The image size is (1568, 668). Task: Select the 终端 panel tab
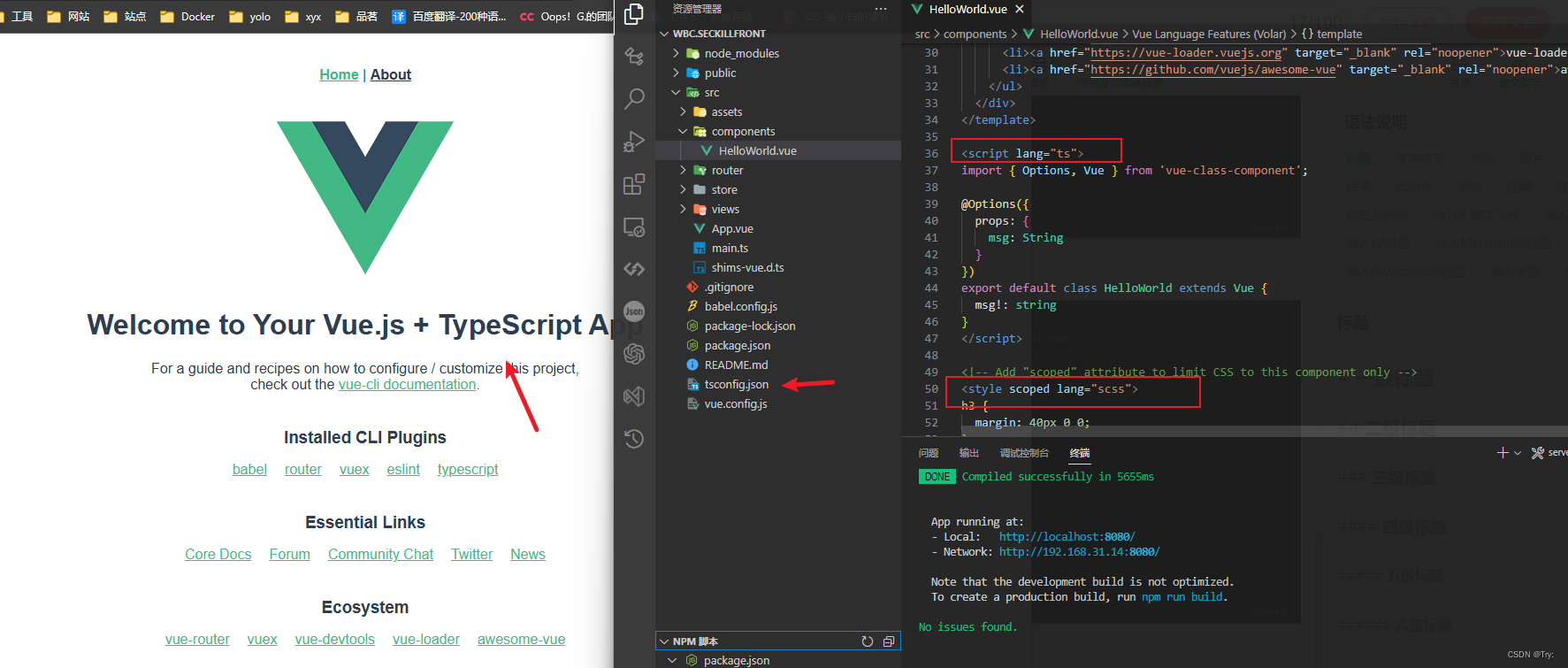point(1080,453)
